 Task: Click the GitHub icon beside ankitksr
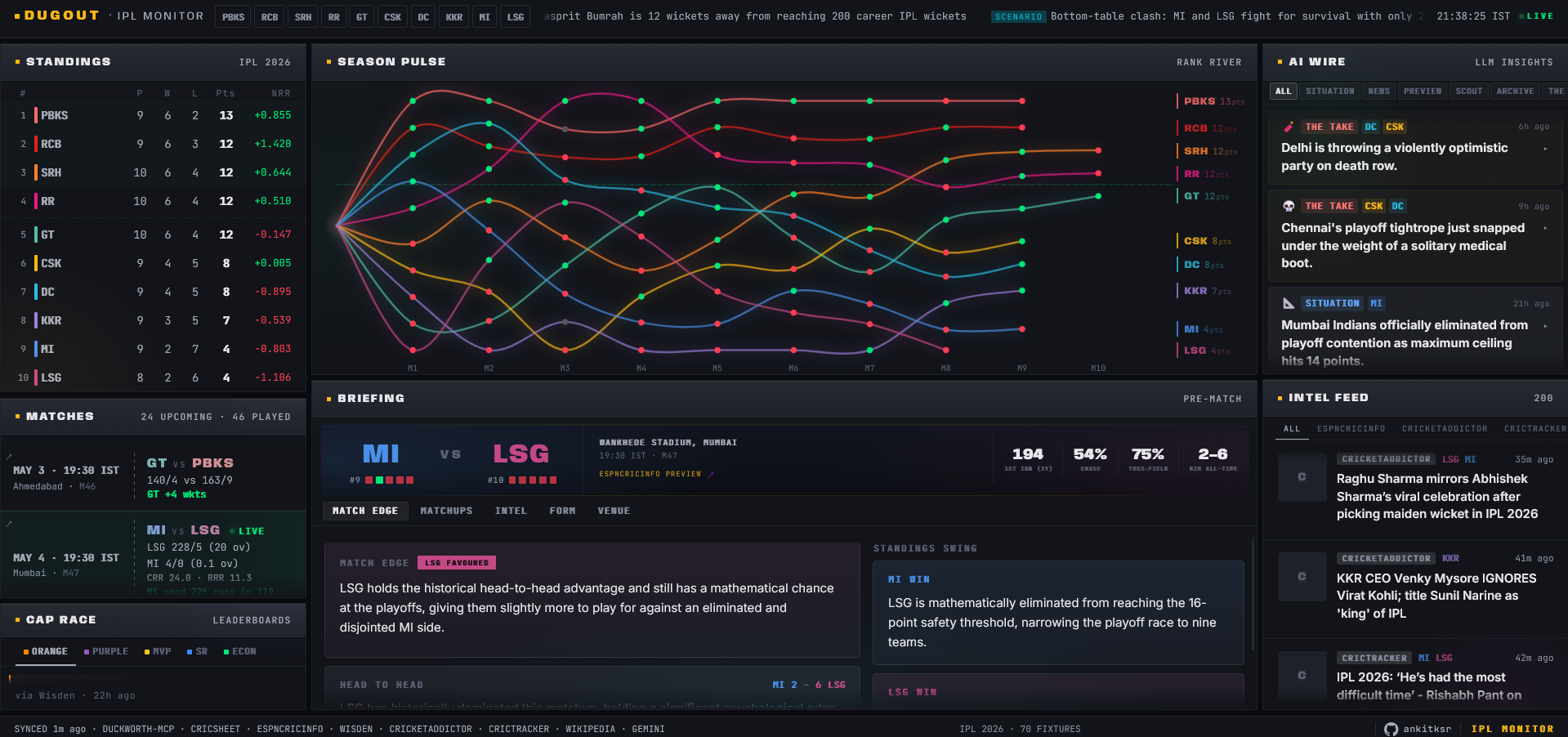tap(1391, 729)
